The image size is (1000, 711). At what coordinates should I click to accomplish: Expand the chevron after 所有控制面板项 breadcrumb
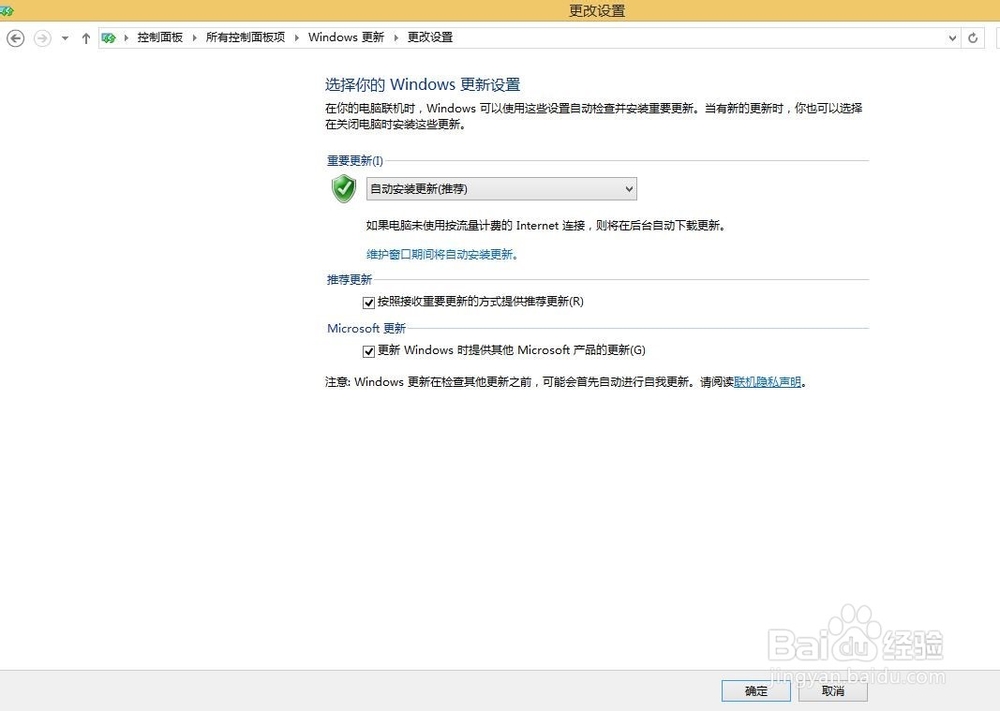[x=297, y=38]
